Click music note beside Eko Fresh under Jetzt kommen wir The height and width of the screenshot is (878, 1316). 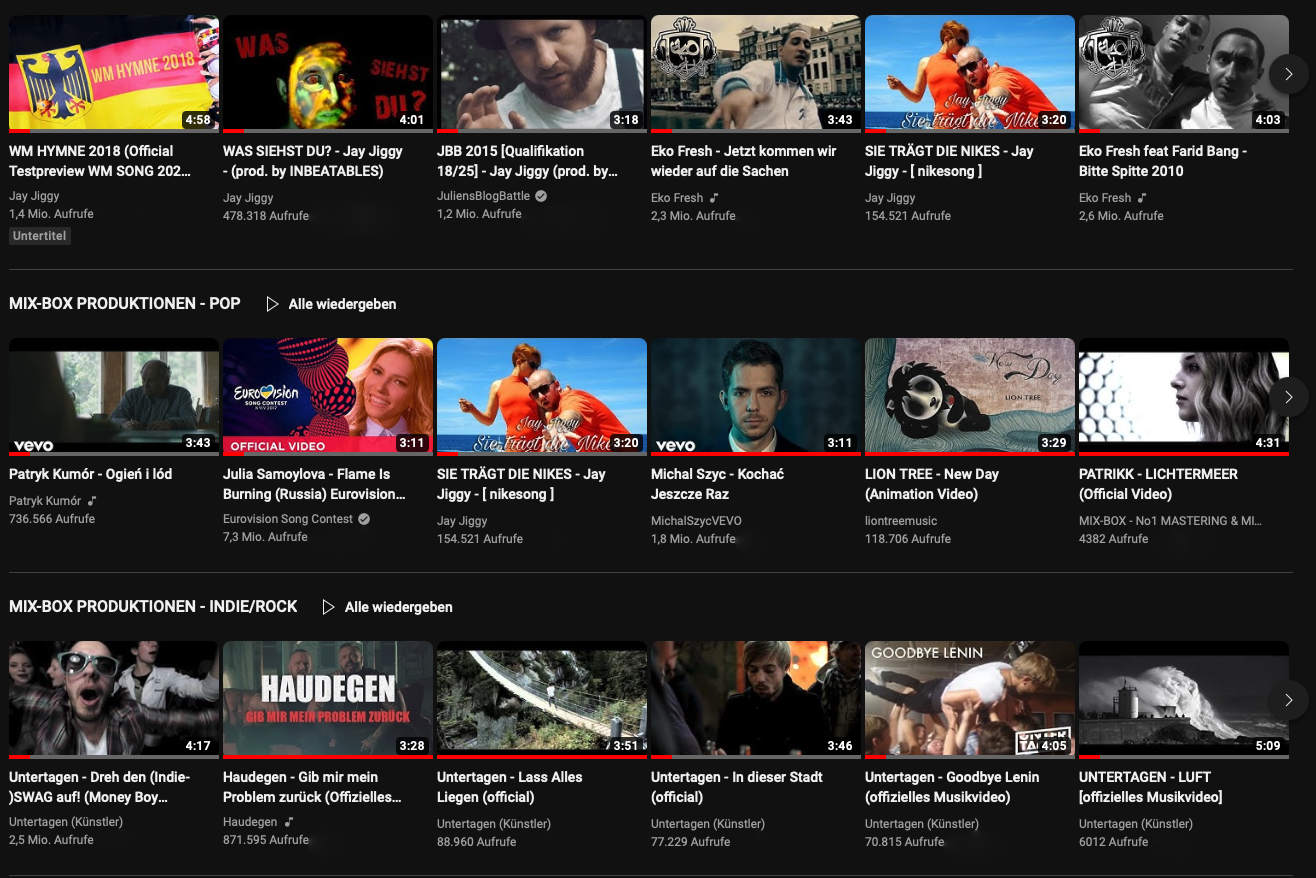pyautogui.click(x=714, y=198)
